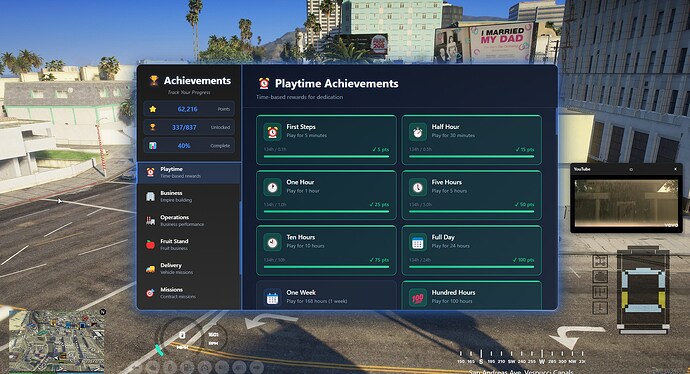
Task: Open the Playtime category
Action: (189, 172)
